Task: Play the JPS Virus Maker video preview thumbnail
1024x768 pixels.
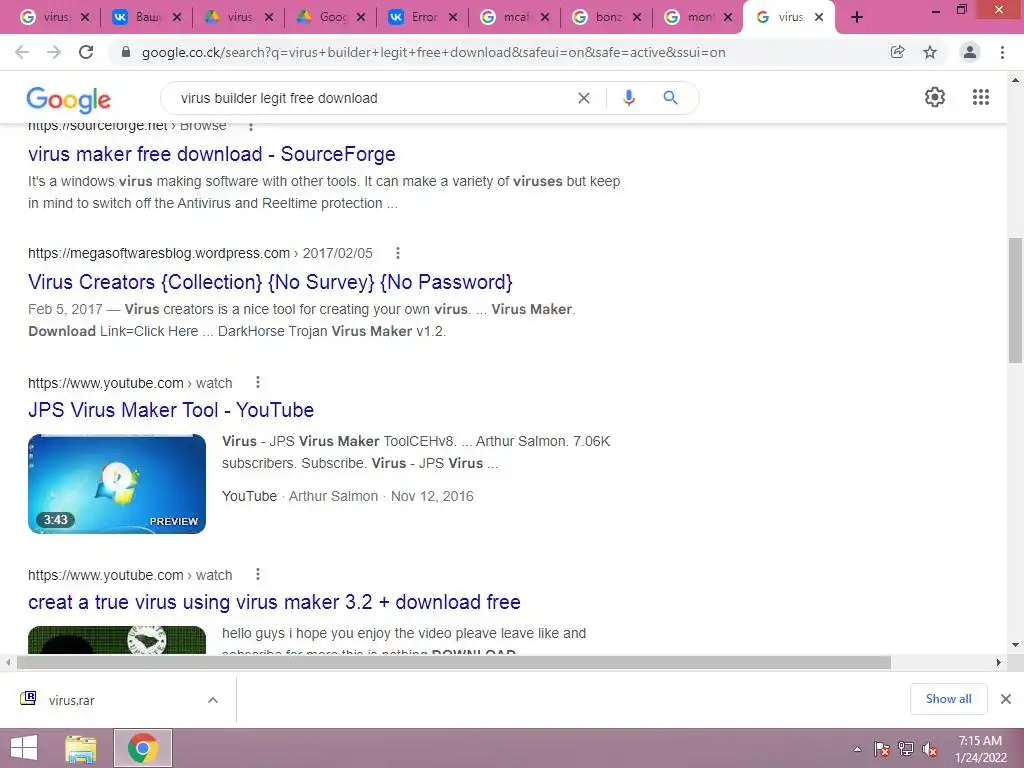Action: (x=117, y=484)
